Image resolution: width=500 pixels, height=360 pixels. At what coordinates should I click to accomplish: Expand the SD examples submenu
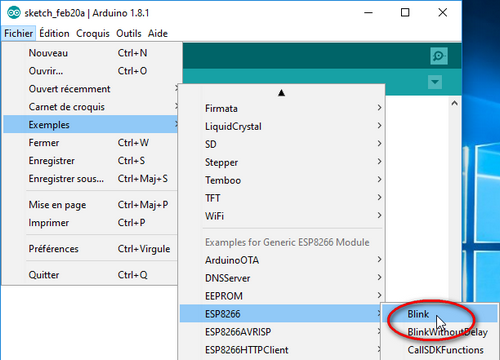pos(282,144)
